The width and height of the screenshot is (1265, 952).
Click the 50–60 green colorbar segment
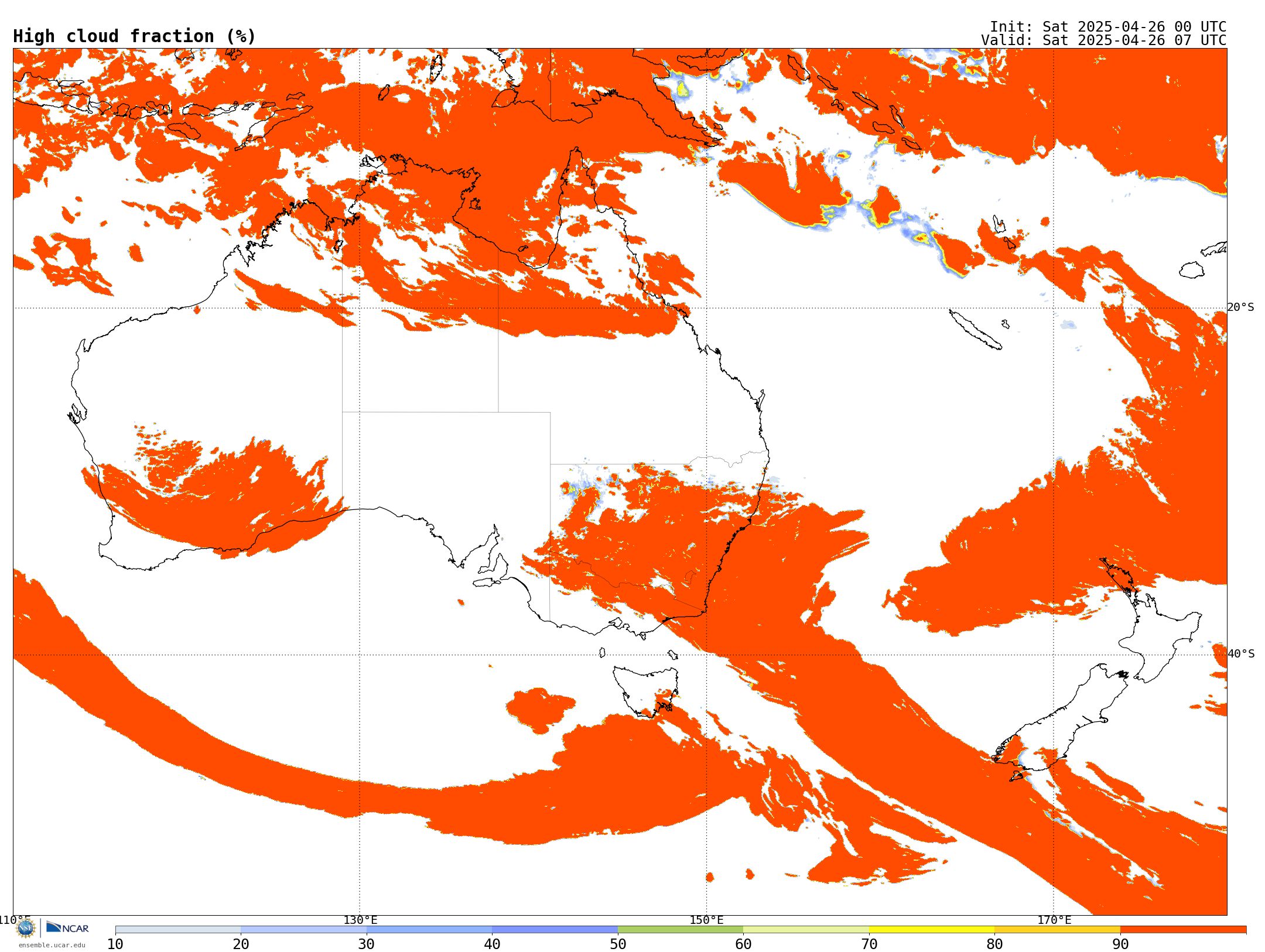tap(681, 930)
